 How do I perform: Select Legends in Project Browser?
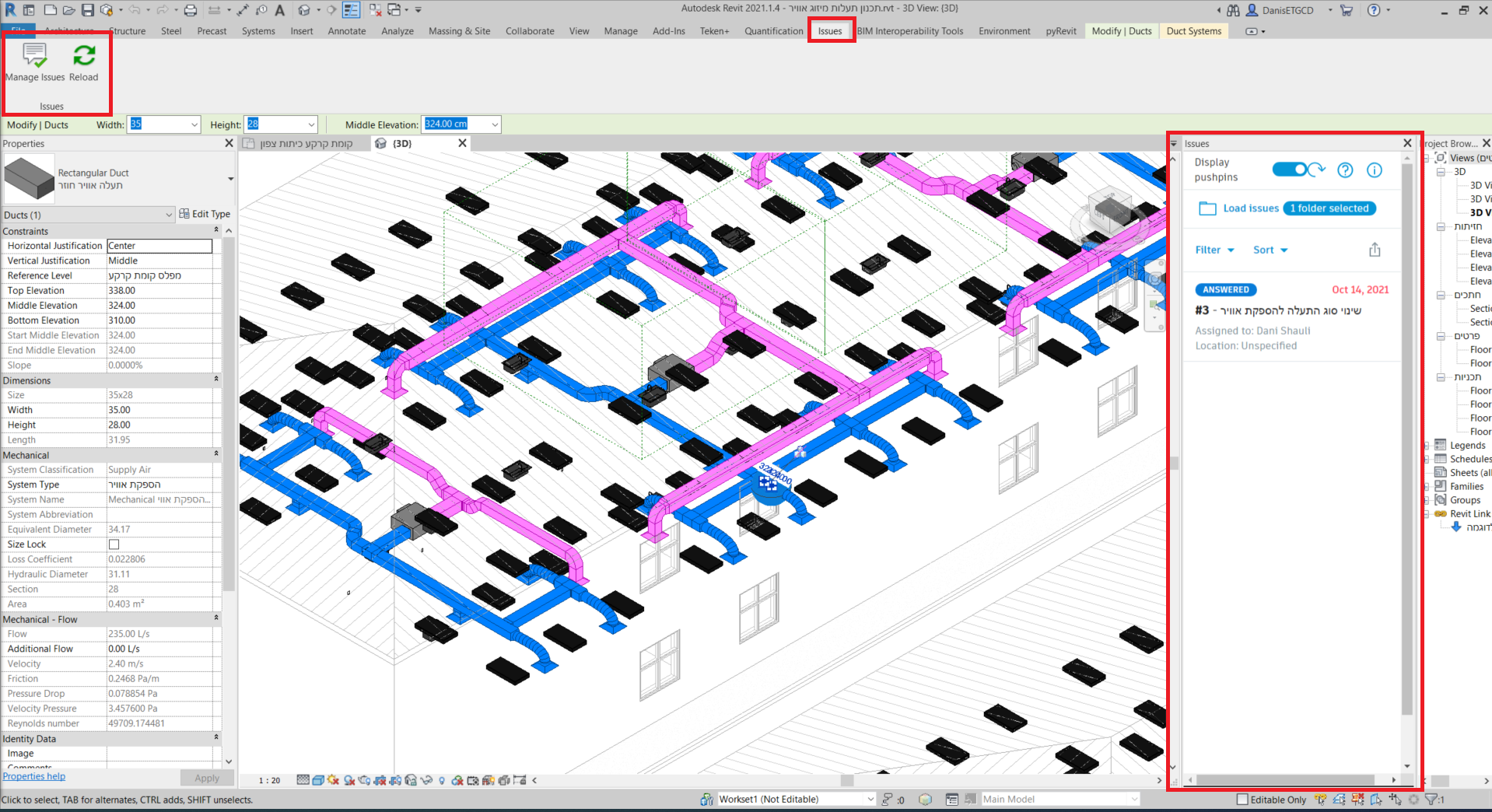click(1467, 446)
